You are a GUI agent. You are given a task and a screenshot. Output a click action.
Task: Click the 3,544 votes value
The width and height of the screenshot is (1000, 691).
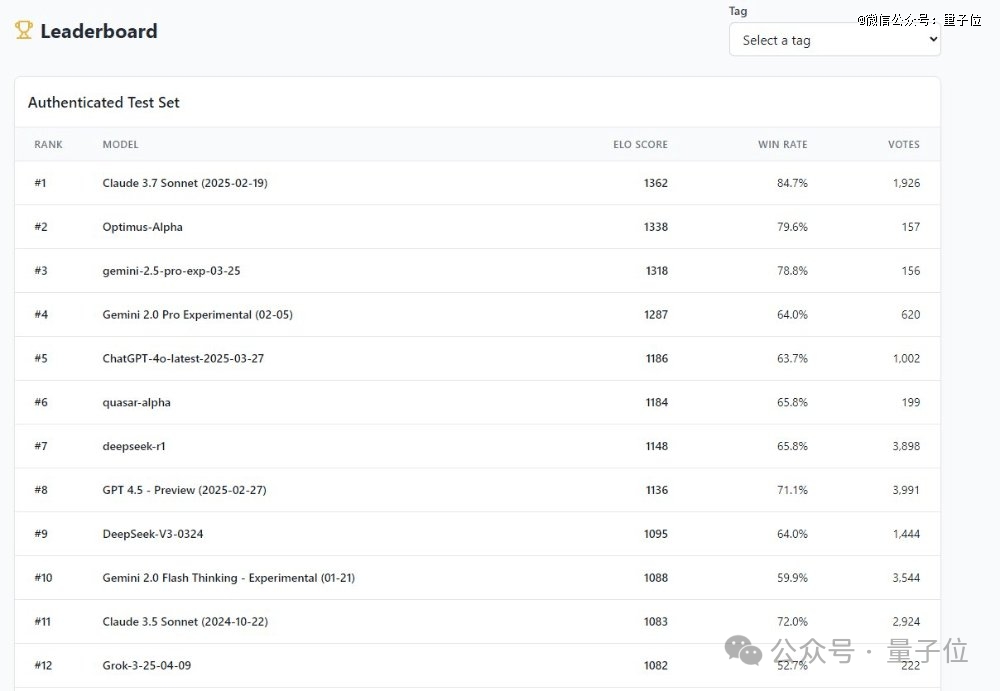point(906,578)
